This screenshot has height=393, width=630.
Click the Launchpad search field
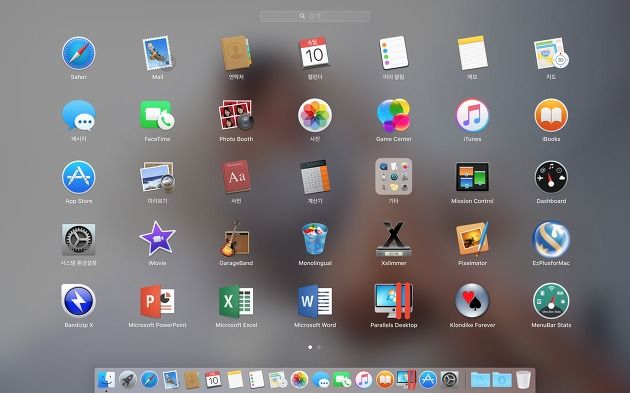point(315,16)
